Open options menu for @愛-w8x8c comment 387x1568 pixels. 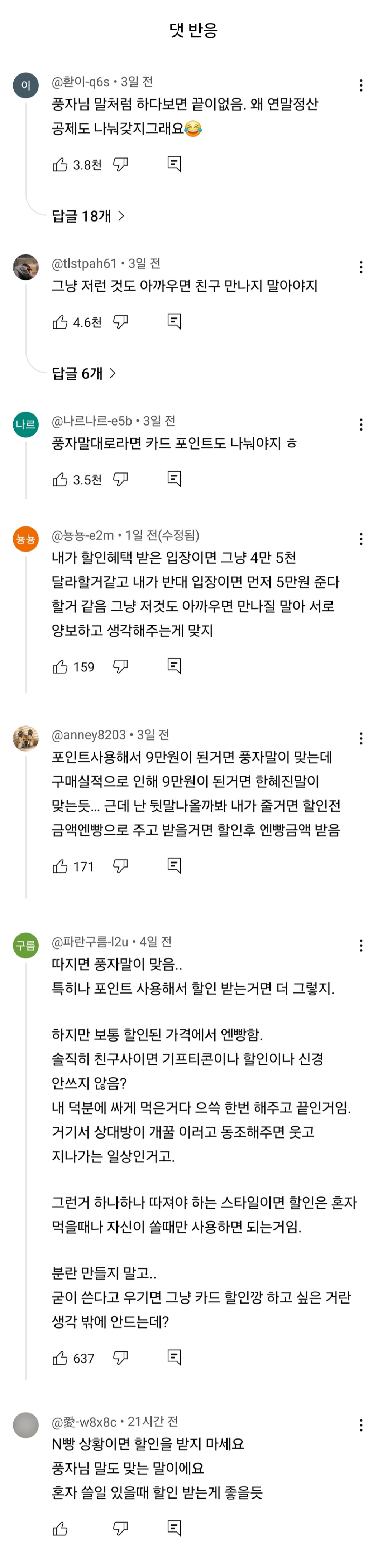click(x=362, y=1425)
